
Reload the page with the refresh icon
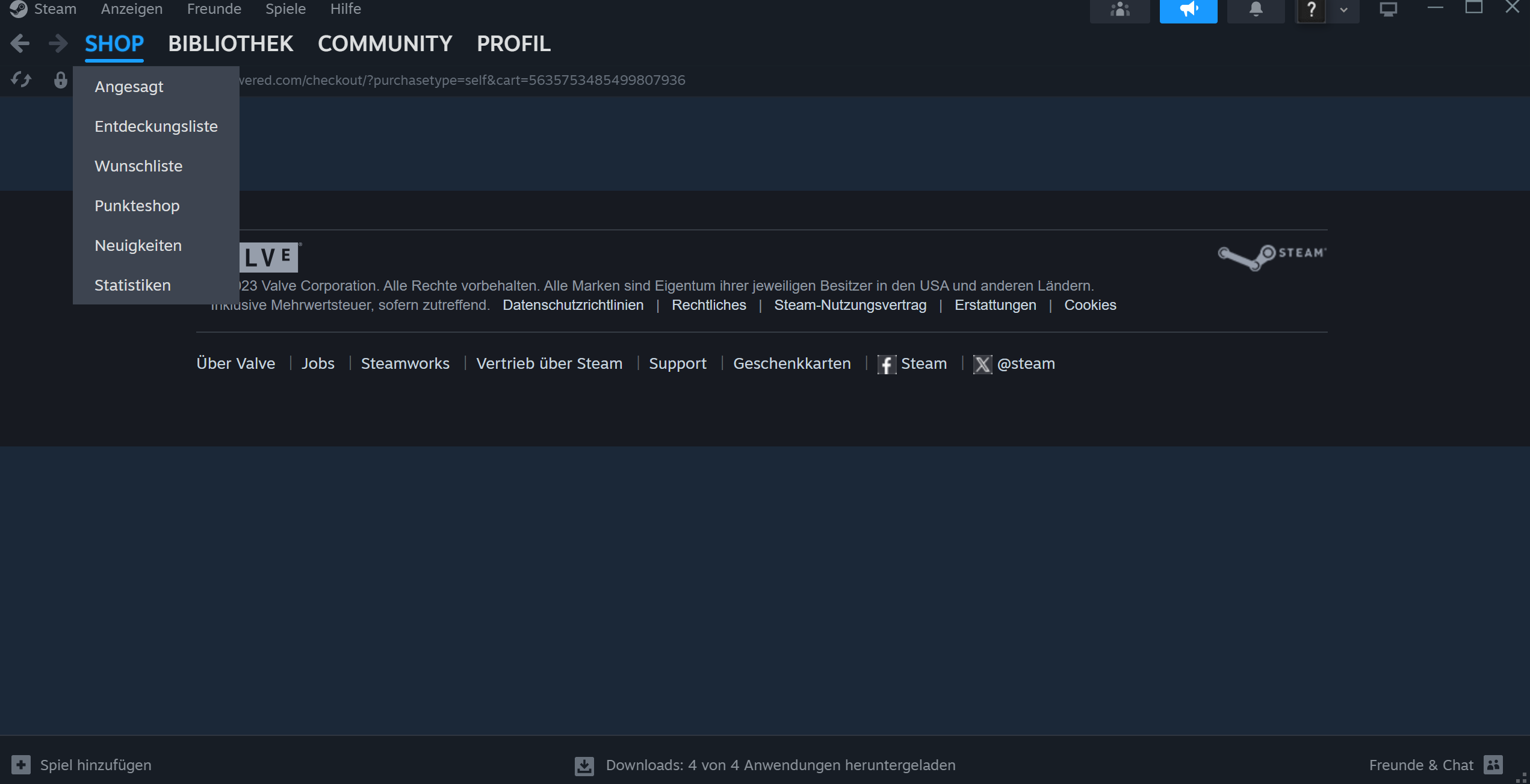pyautogui.click(x=21, y=79)
